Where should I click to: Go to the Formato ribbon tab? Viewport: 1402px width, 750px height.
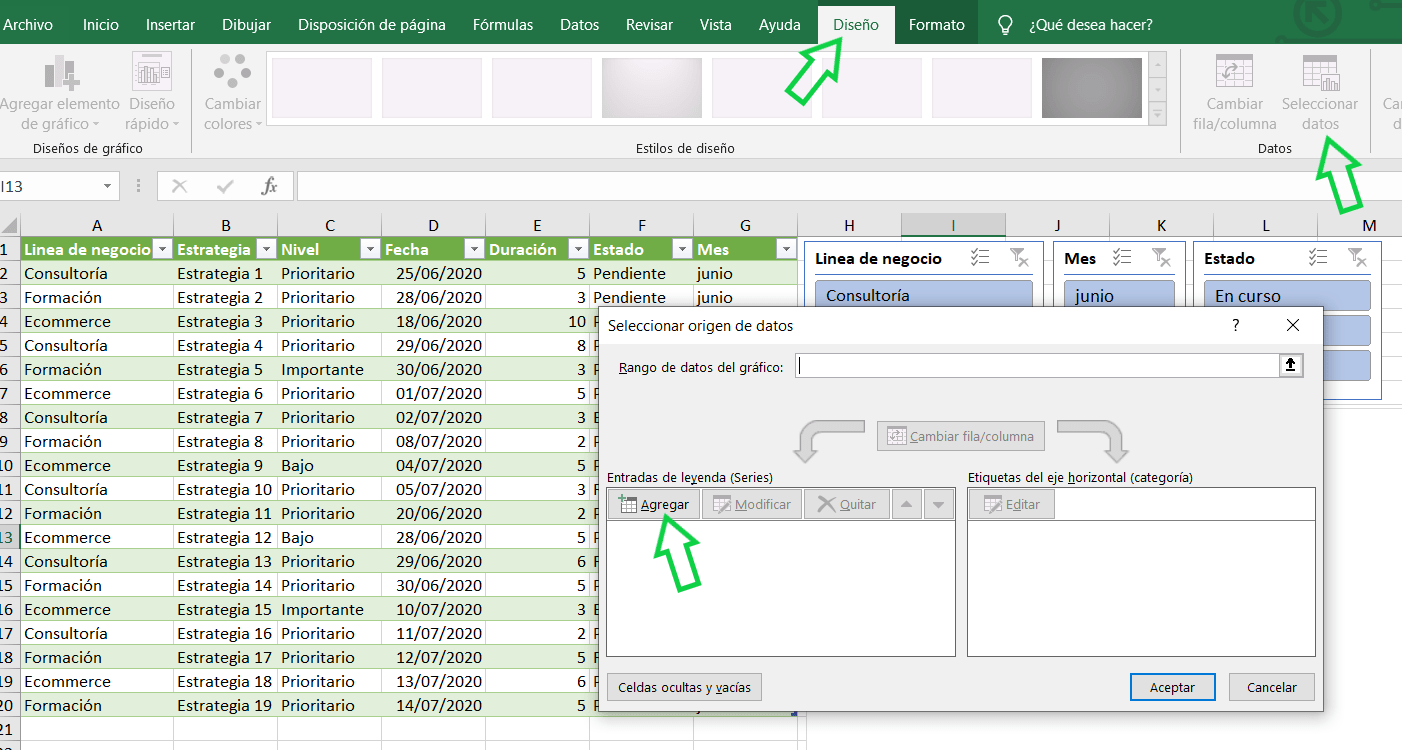pos(937,25)
